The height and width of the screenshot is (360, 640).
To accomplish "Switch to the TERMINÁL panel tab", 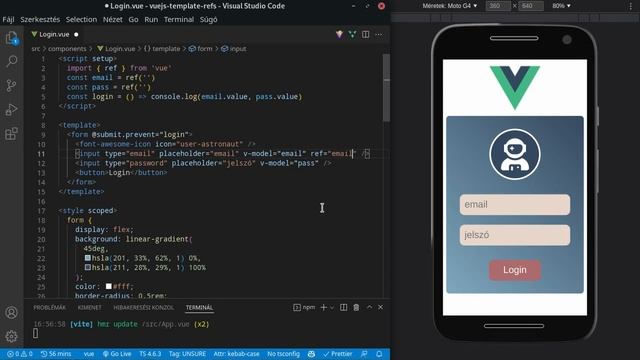I will click(x=199, y=307).
